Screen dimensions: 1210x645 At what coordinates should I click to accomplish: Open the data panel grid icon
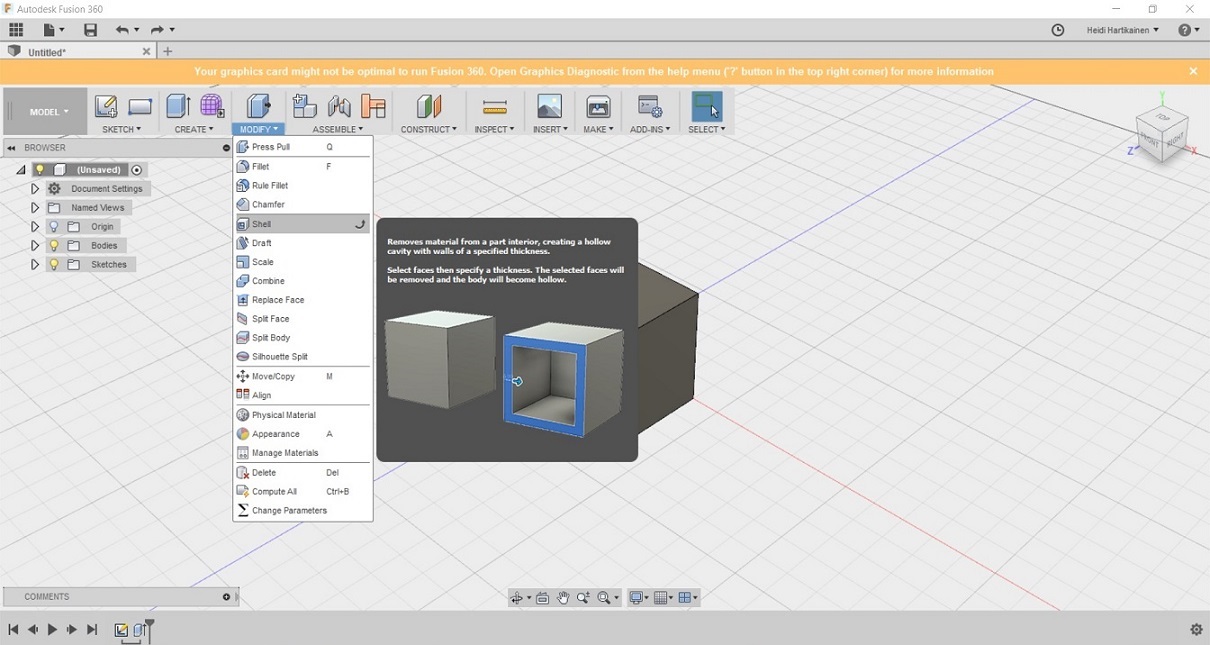[16, 30]
